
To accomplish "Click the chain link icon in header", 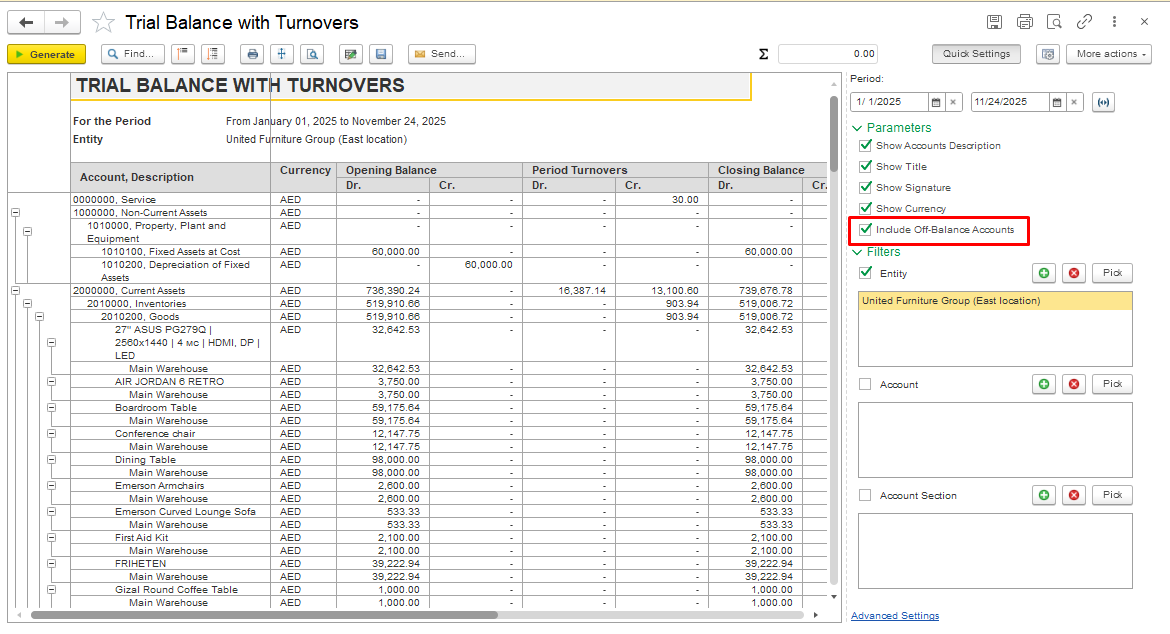I will click(1084, 22).
